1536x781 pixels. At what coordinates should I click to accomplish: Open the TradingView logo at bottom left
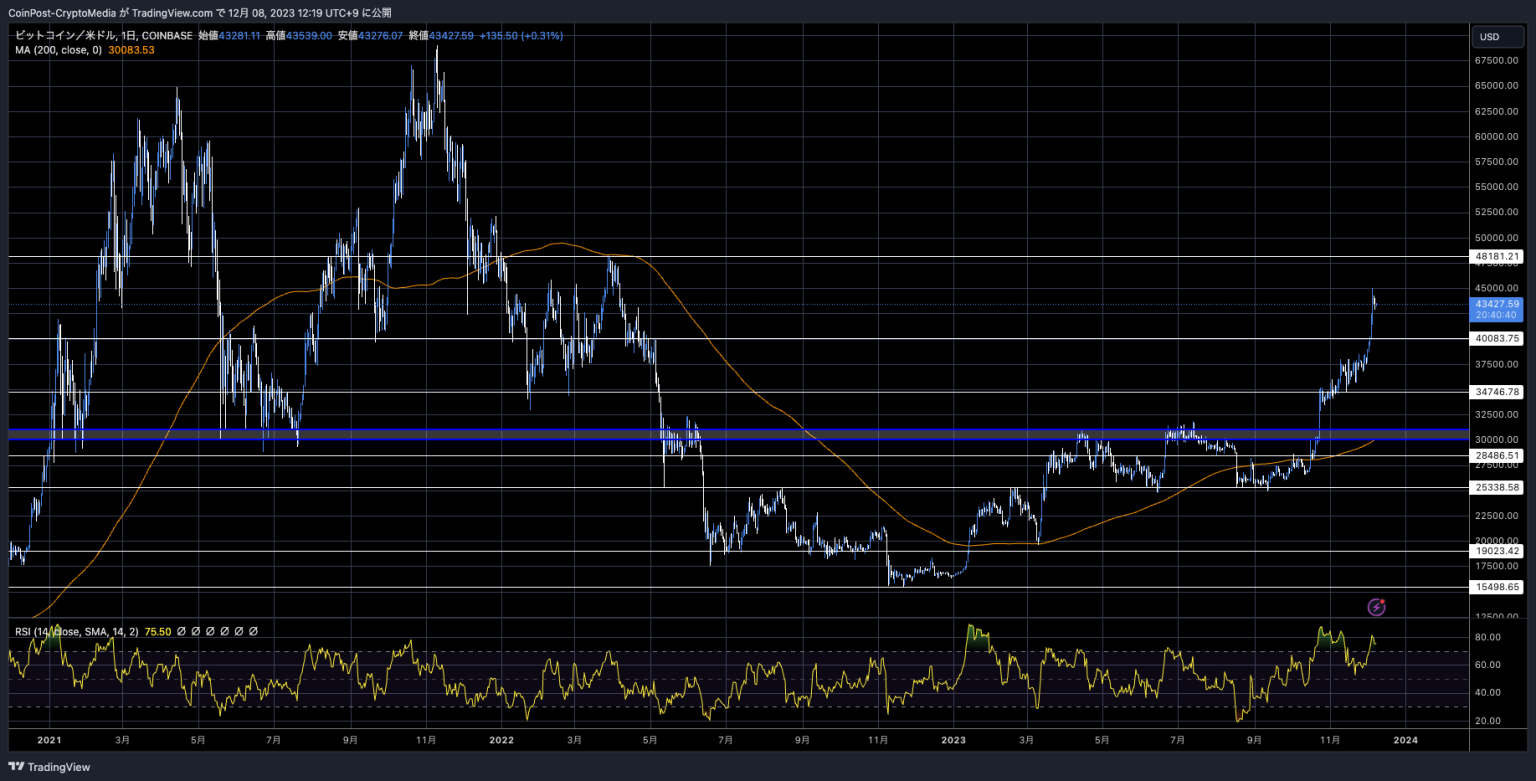(50, 767)
